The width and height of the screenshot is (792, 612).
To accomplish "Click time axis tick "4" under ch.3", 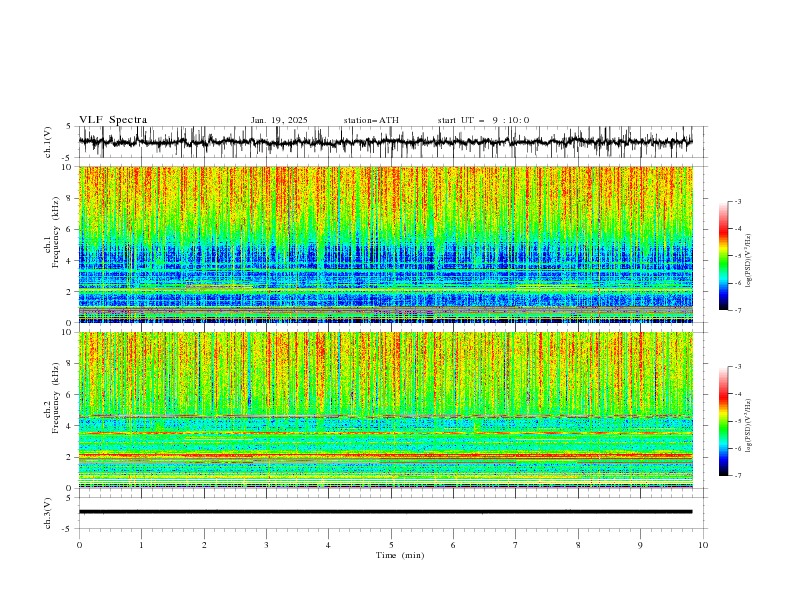I will pos(328,545).
